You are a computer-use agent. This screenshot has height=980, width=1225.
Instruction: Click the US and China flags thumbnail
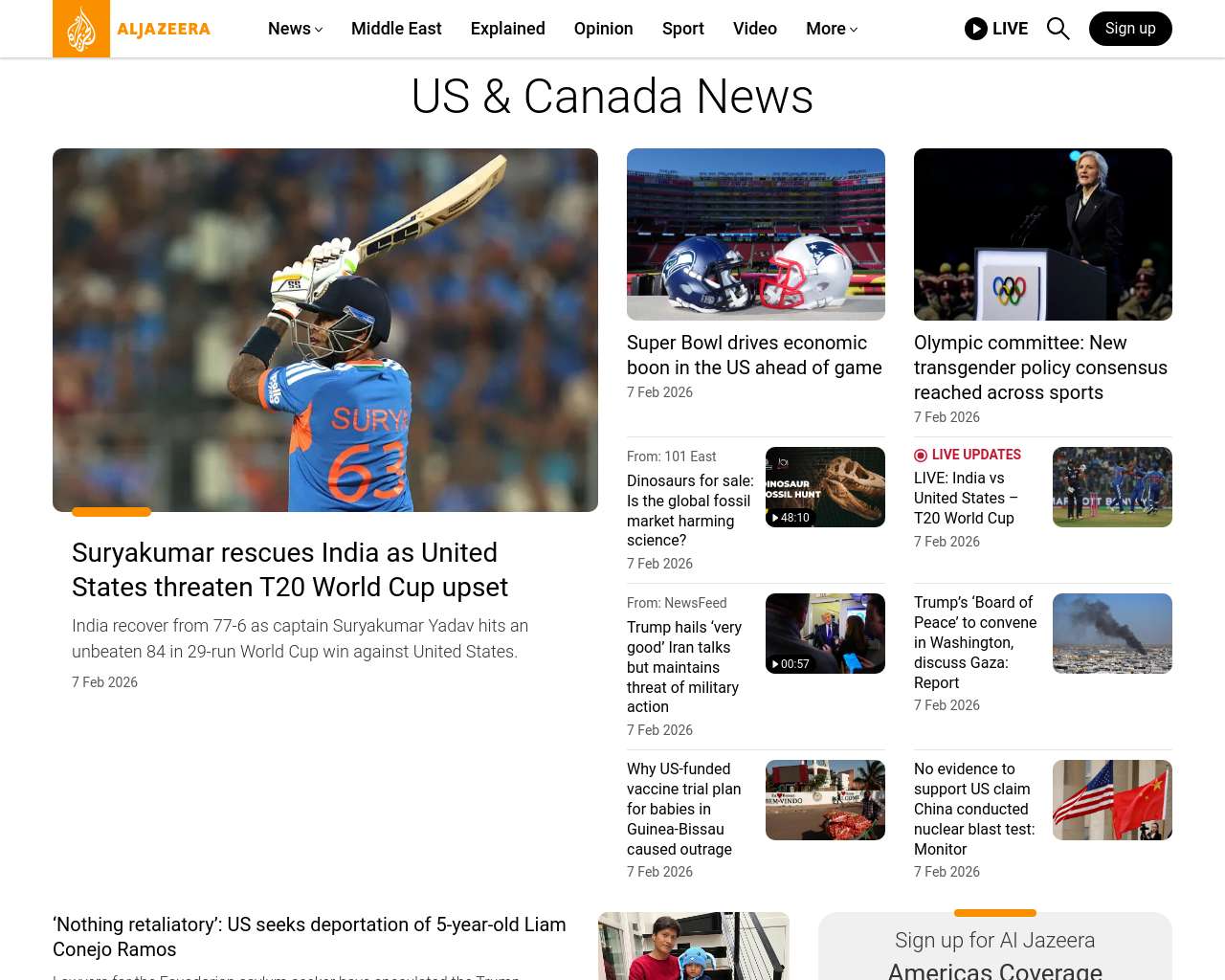point(1112,800)
